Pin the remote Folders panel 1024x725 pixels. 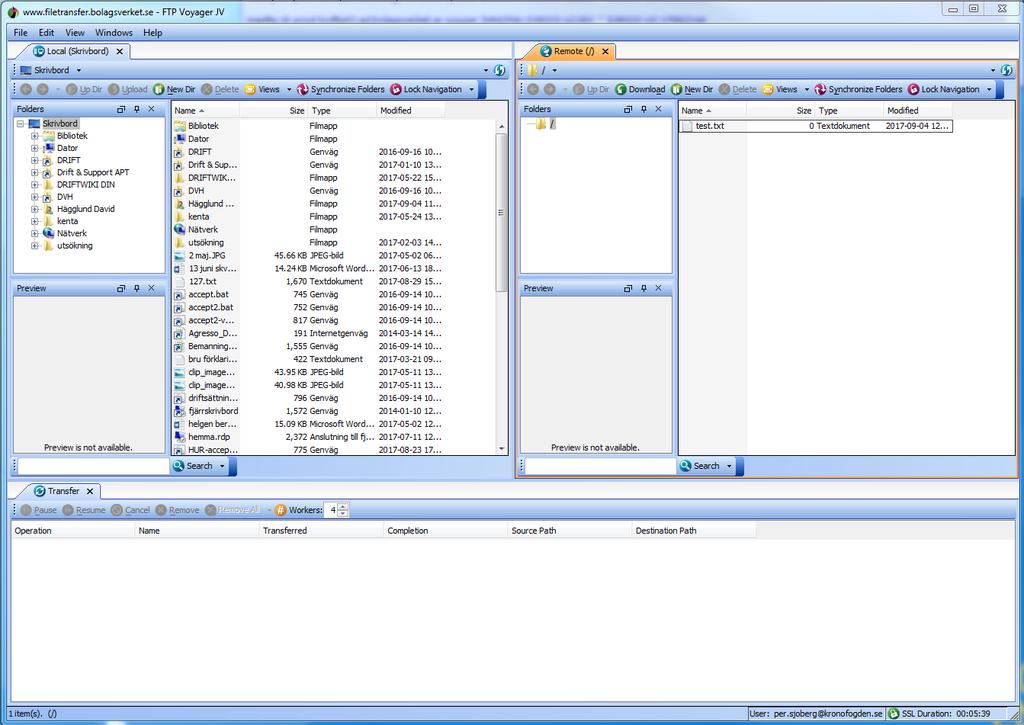643,109
